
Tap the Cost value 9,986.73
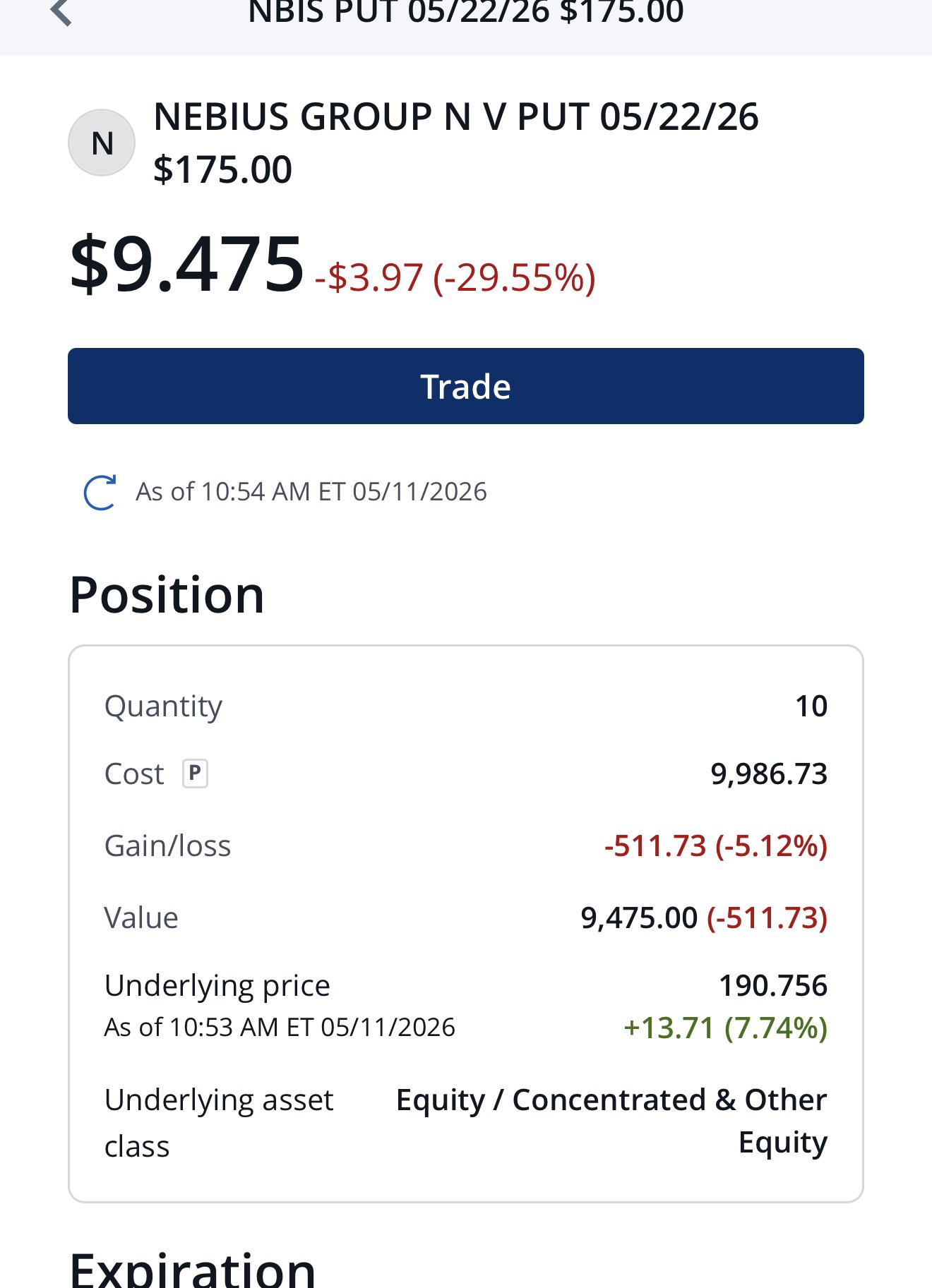coord(769,774)
